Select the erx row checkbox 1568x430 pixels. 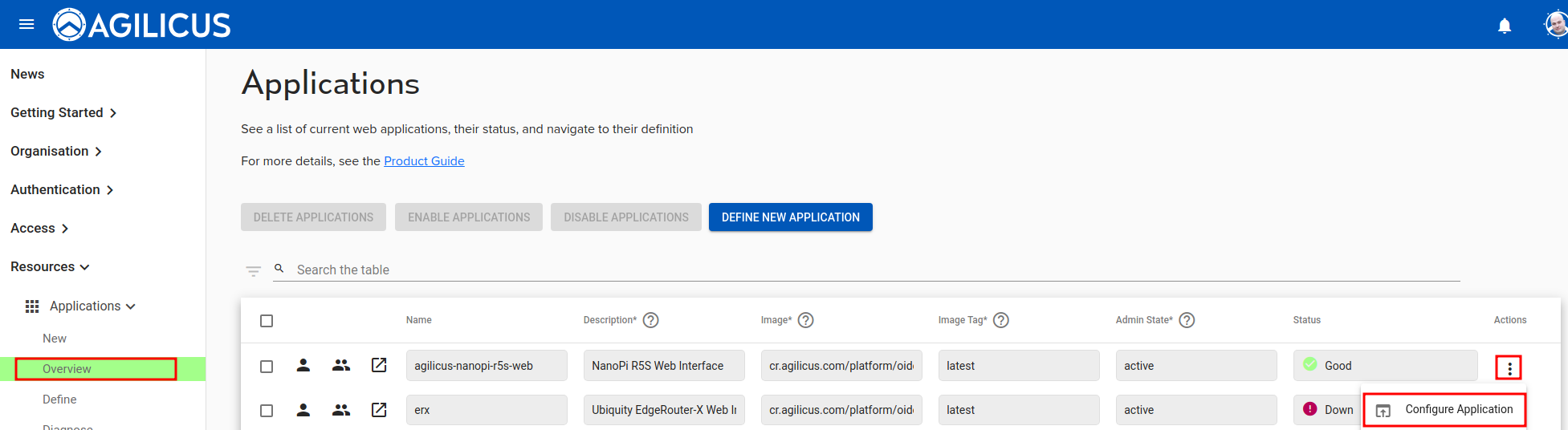click(267, 411)
